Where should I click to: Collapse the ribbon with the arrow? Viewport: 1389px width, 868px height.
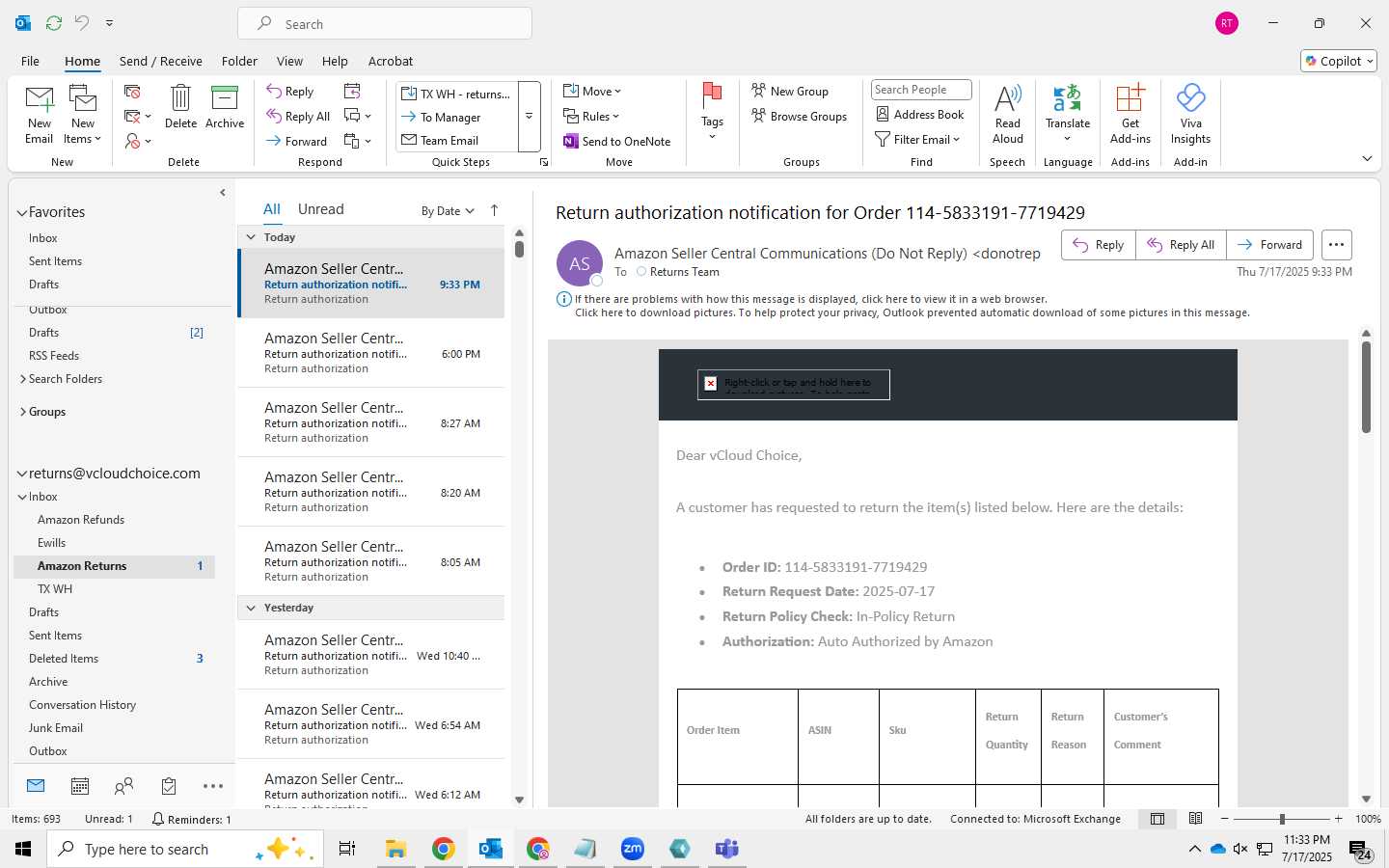point(1367,158)
